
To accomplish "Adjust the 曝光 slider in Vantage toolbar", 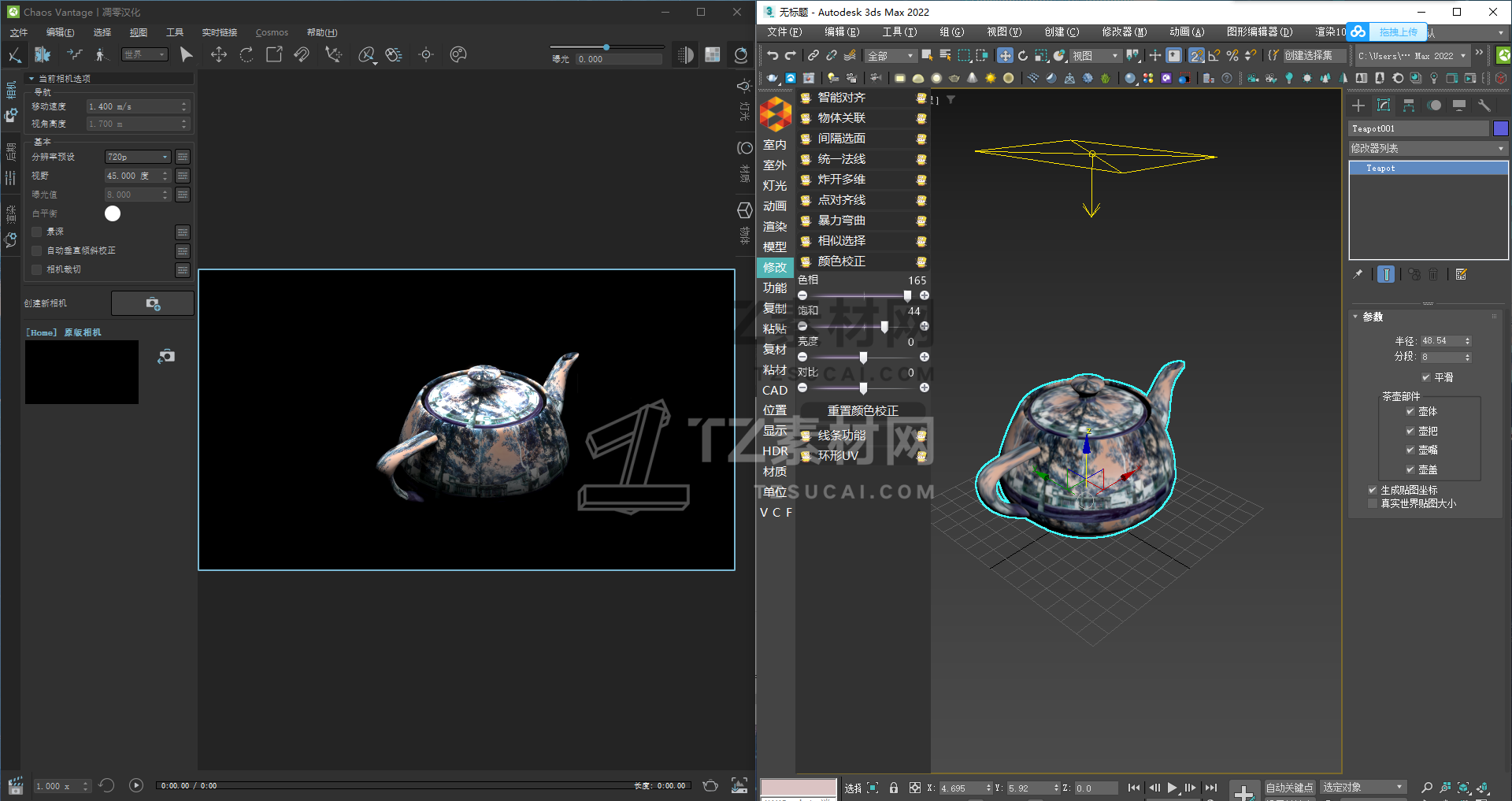I will coord(606,47).
